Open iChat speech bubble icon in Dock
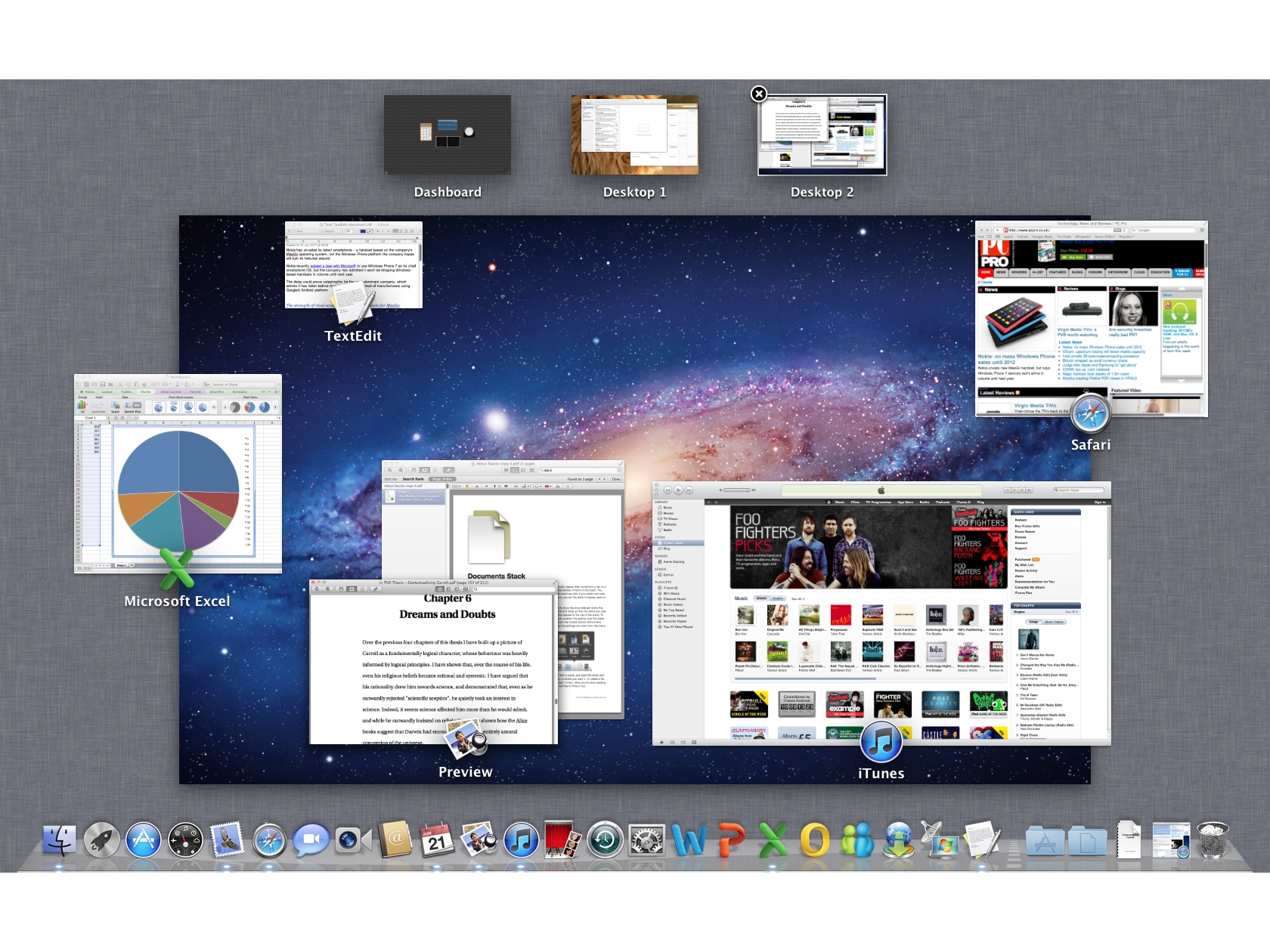Viewport: 1270px width, 952px height. point(311,840)
